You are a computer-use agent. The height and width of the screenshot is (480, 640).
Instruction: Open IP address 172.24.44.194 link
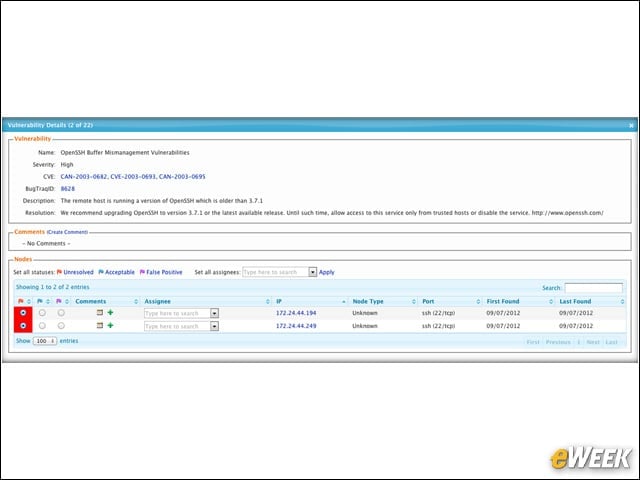[x=296, y=313]
